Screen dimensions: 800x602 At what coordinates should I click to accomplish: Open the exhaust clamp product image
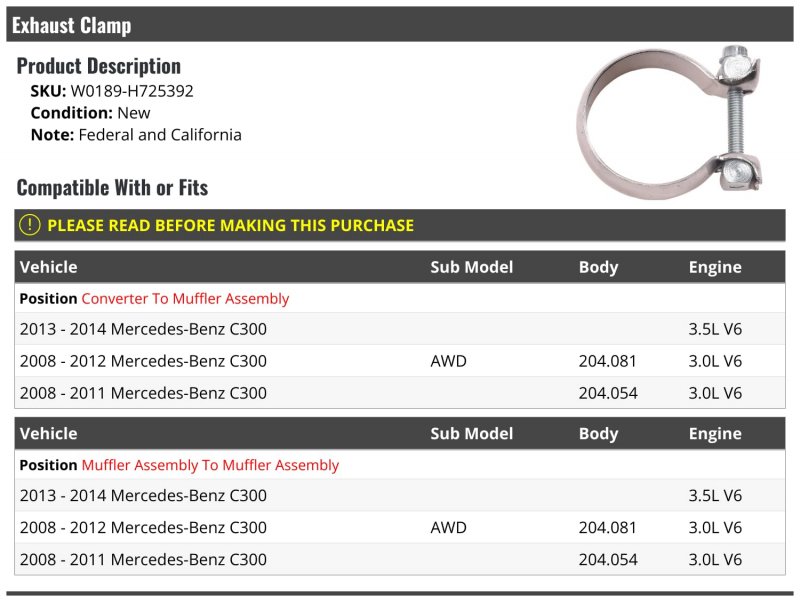point(669,122)
